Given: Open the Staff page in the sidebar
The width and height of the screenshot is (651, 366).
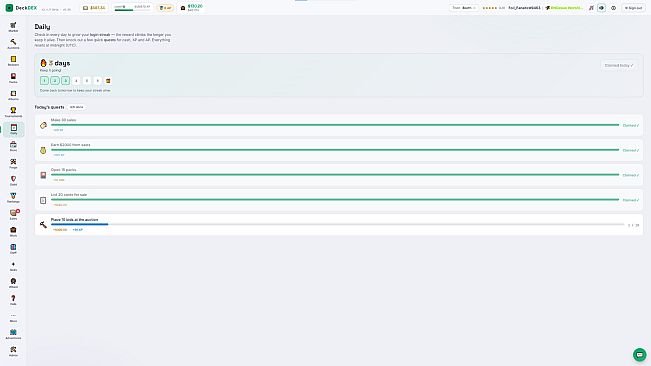Looking at the screenshot, I should (x=13, y=249).
